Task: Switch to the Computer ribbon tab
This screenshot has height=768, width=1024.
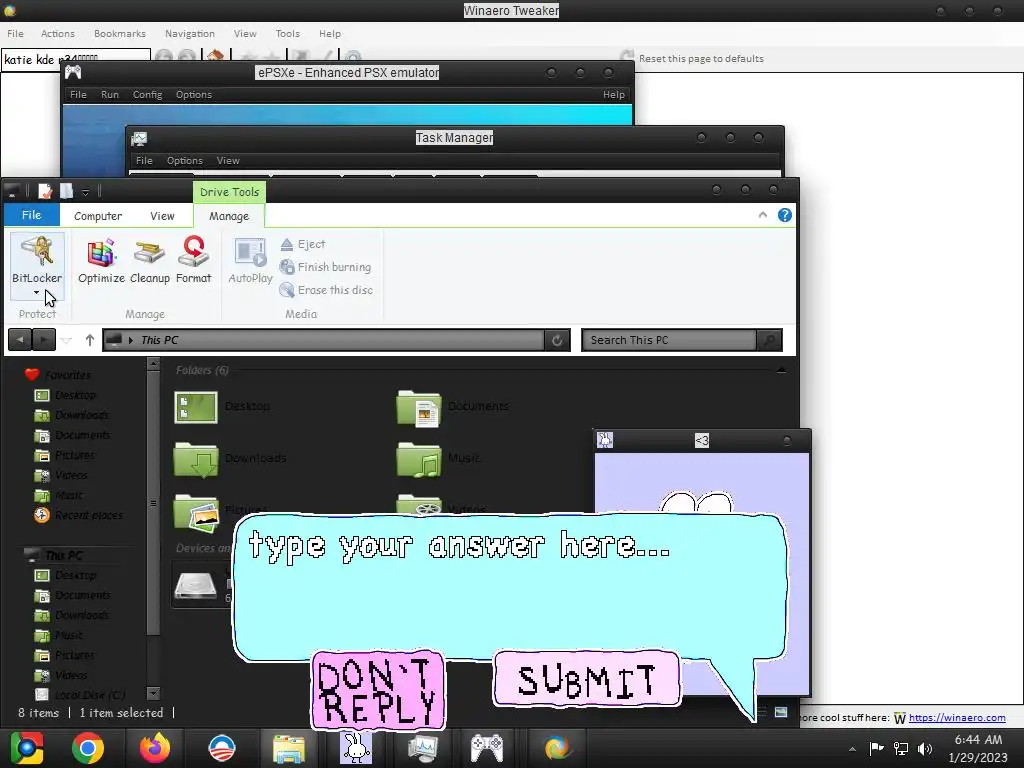Action: (98, 216)
